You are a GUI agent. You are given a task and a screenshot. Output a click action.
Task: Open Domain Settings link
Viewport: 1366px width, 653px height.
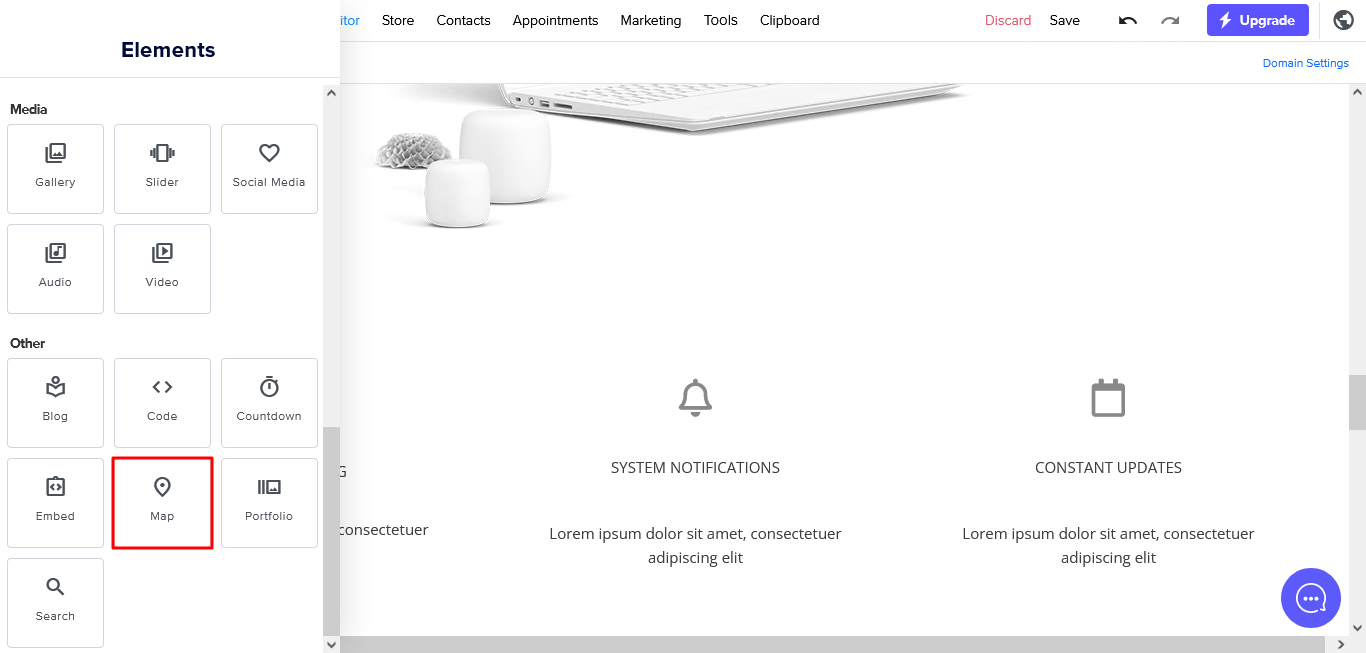[x=1306, y=63]
